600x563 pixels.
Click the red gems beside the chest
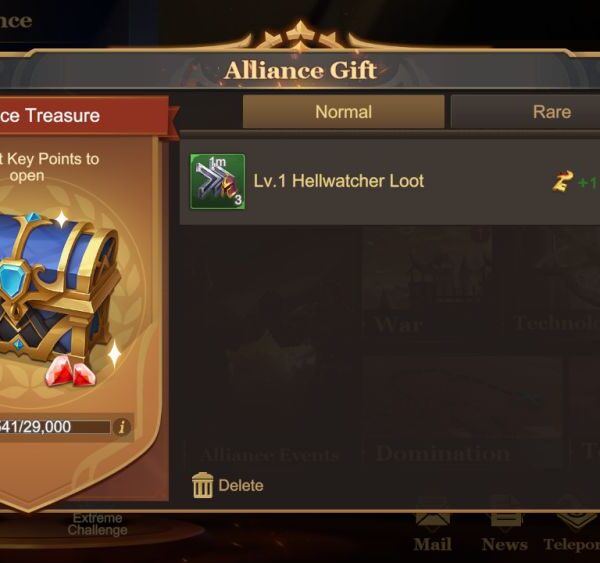click(71, 370)
